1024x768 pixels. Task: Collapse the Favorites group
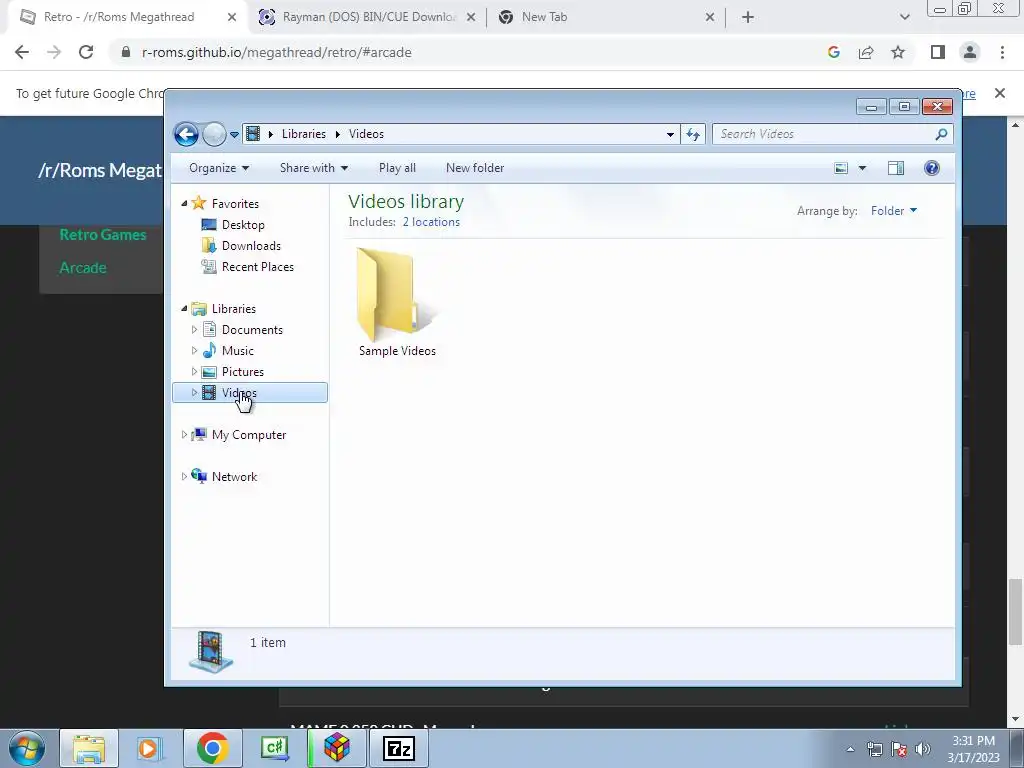tap(184, 204)
